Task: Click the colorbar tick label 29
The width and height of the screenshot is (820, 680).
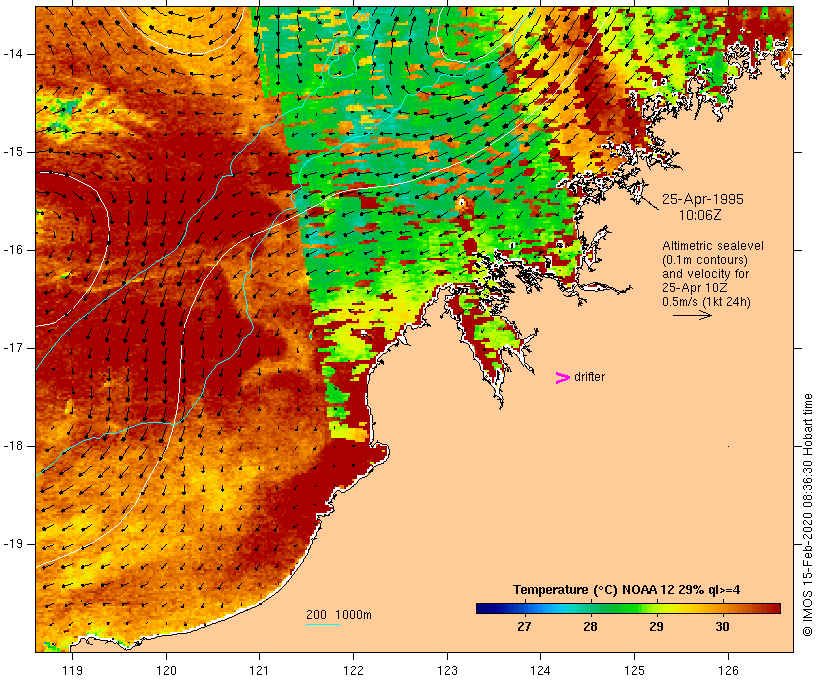Action: (x=656, y=626)
